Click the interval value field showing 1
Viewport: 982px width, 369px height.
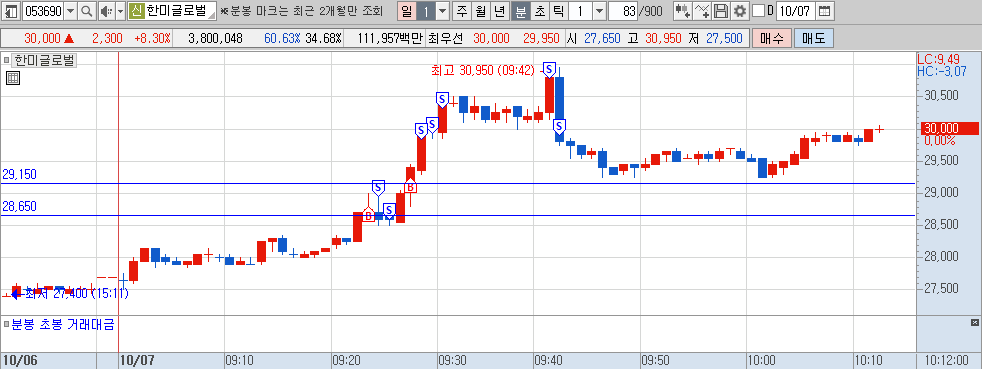580,11
